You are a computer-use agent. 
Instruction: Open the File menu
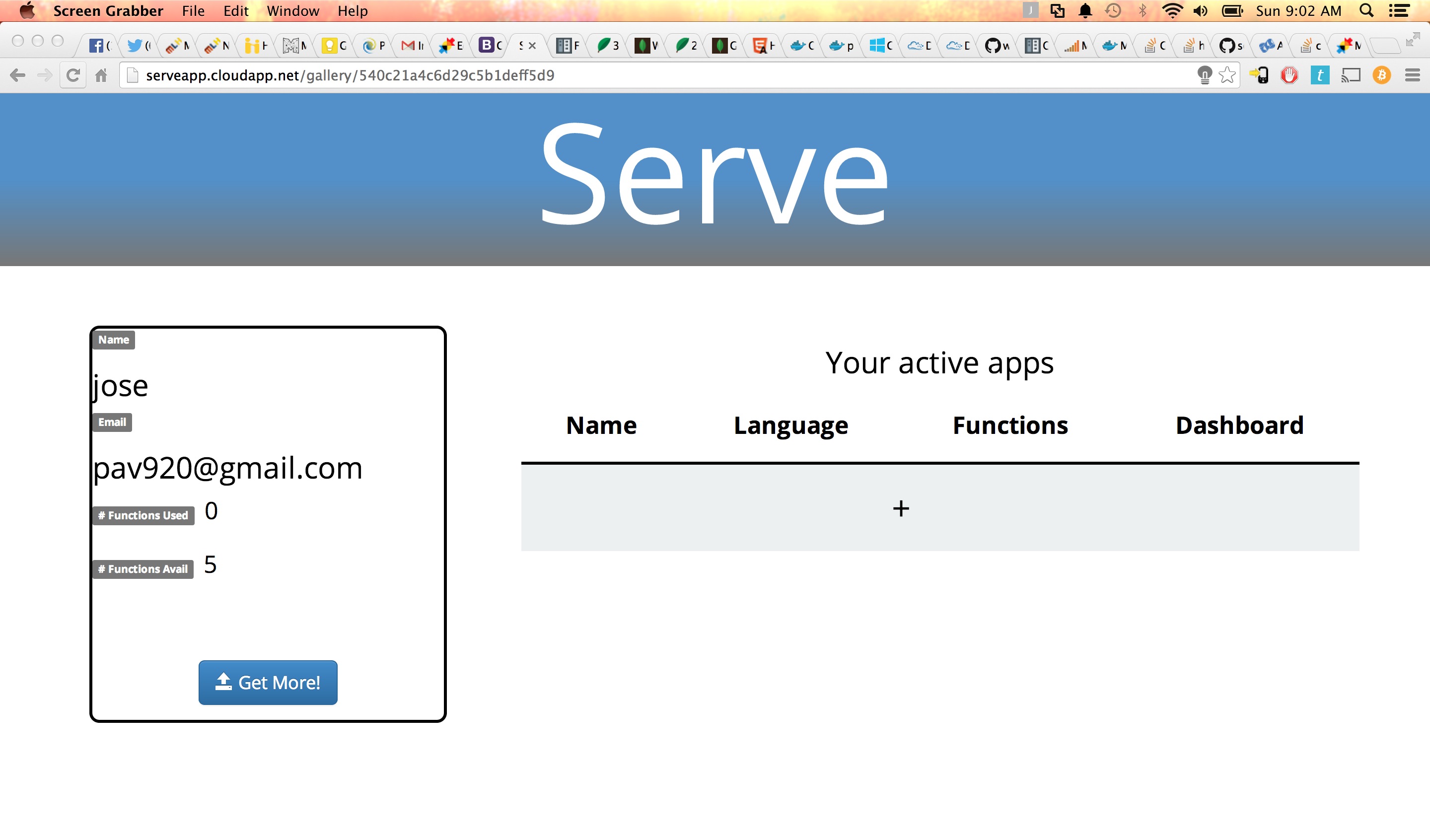pyautogui.click(x=193, y=11)
